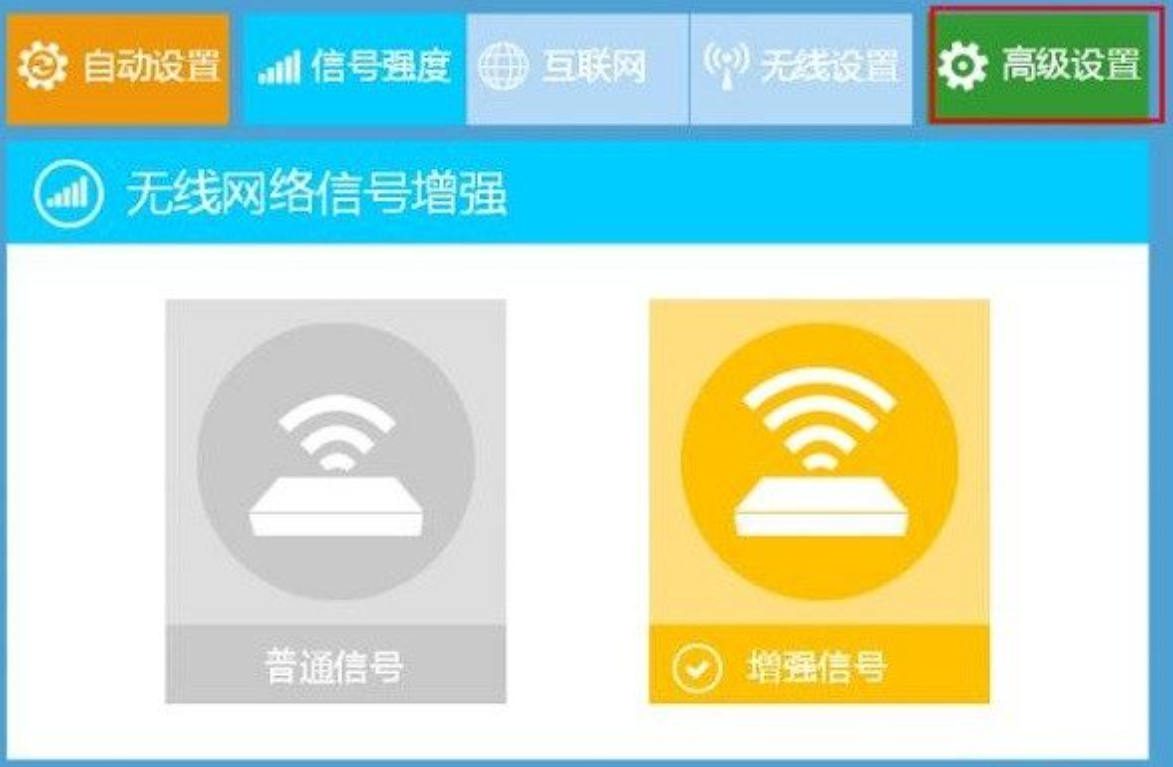This screenshot has height=767, width=1173.
Task: Select the 普通信号 label bar
Action: pos(336,664)
